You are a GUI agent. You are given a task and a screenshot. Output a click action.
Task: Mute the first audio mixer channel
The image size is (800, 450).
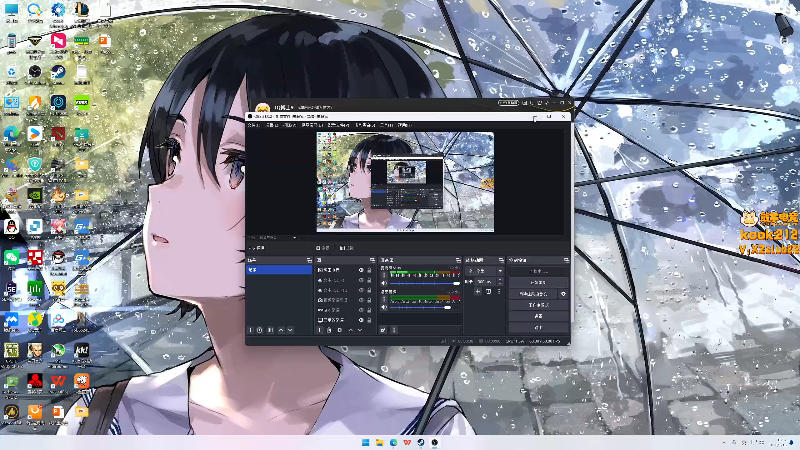pyautogui.click(x=384, y=283)
